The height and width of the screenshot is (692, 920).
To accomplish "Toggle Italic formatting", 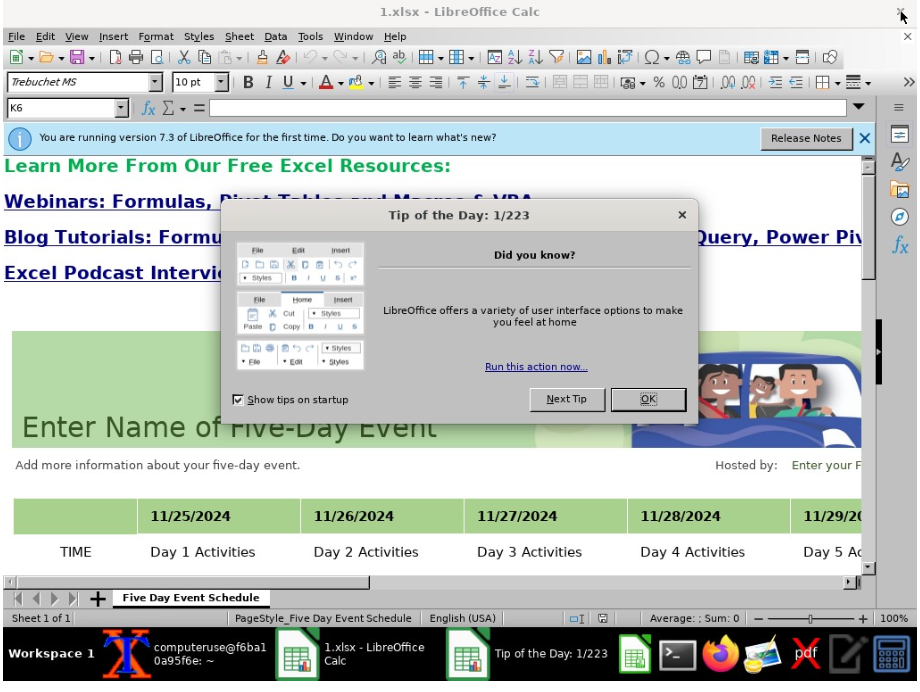I will click(x=268, y=82).
